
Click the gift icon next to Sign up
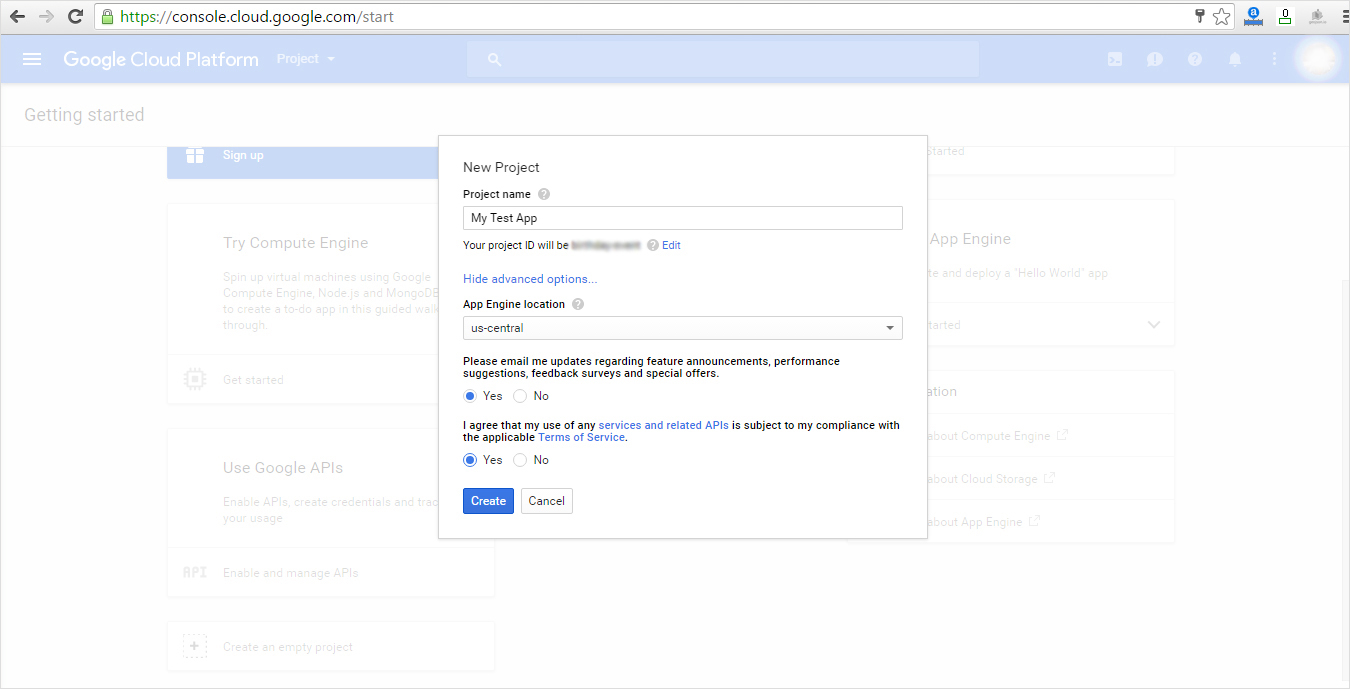point(195,155)
